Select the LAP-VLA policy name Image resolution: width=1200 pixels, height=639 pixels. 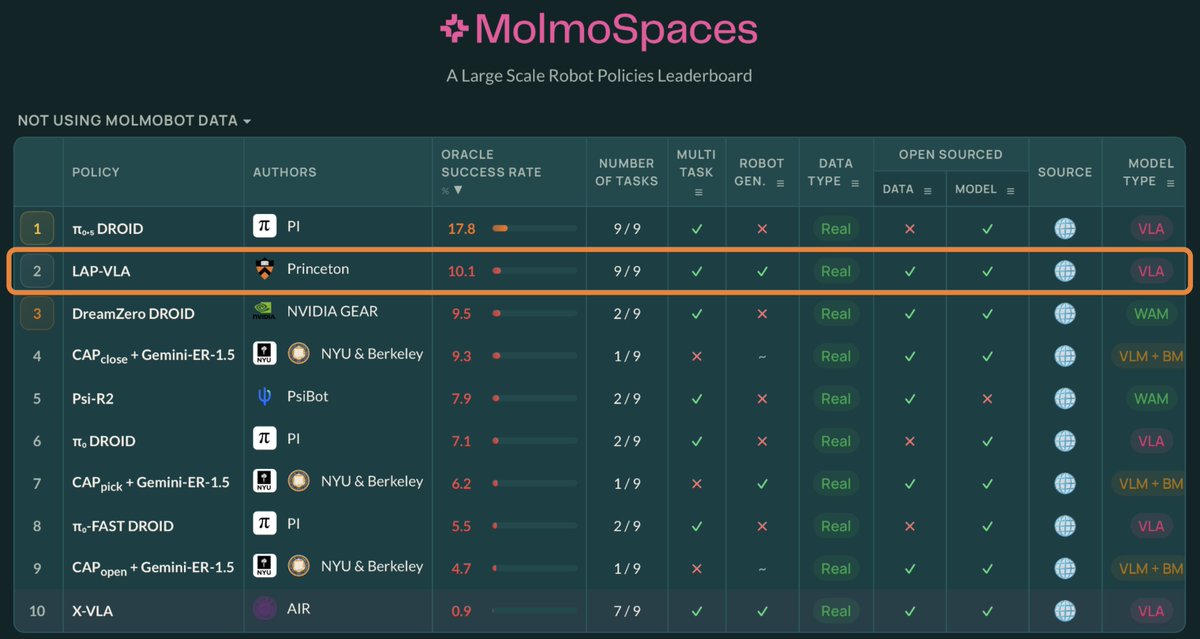point(103,271)
